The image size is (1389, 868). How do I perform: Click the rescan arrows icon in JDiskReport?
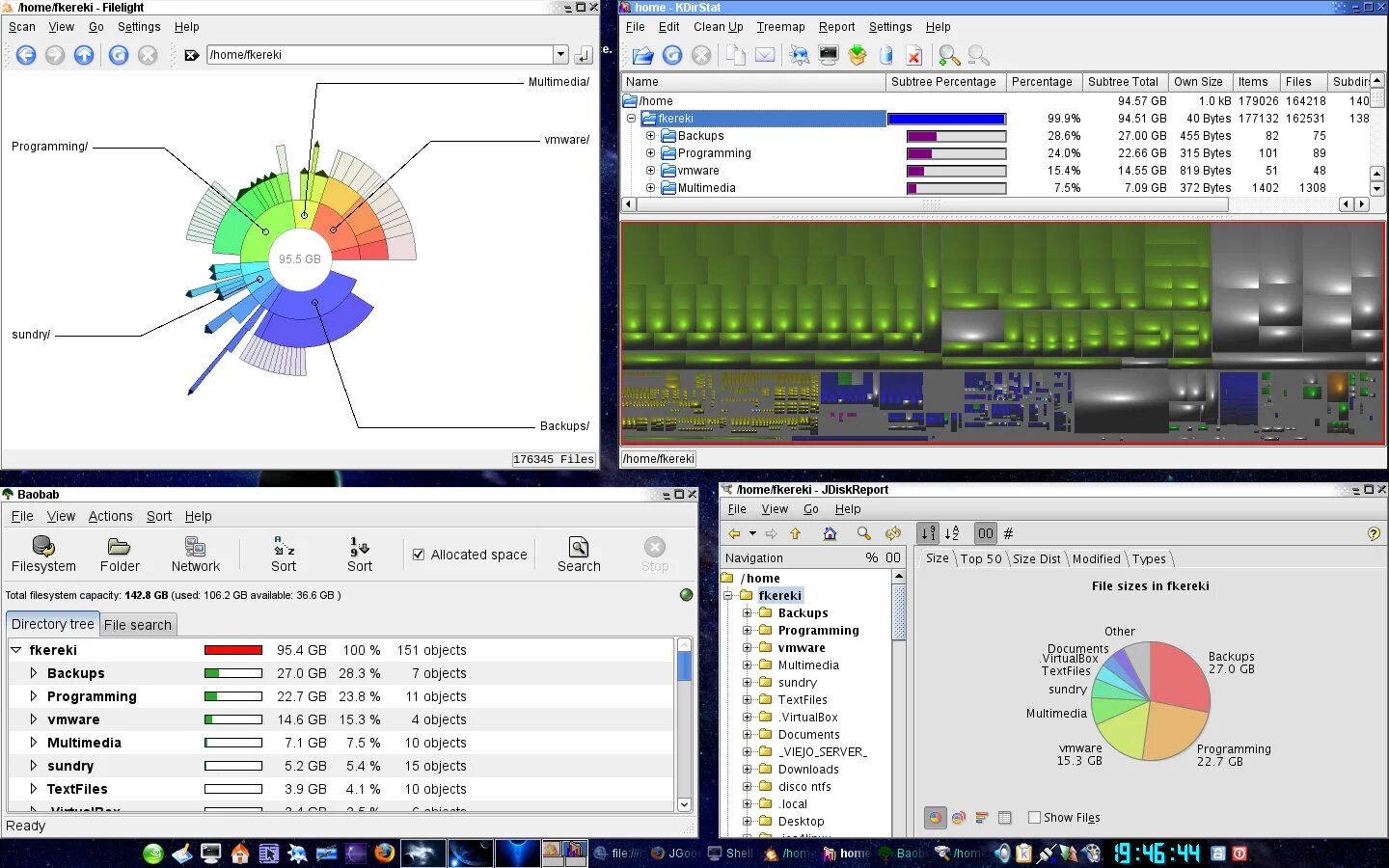[x=893, y=533]
